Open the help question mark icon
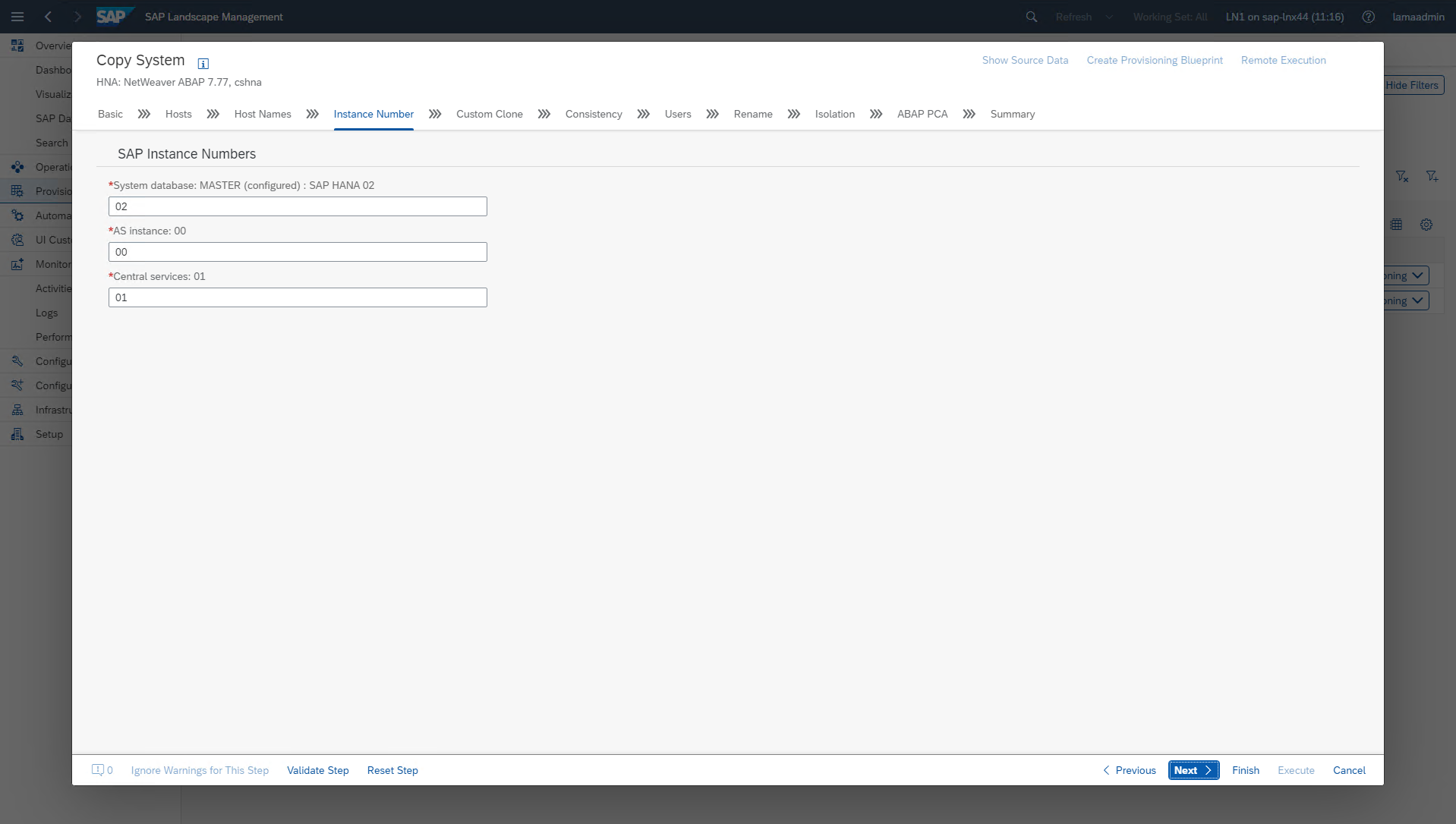The height and width of the screenshot is (824, 1456). [1368, 17]
